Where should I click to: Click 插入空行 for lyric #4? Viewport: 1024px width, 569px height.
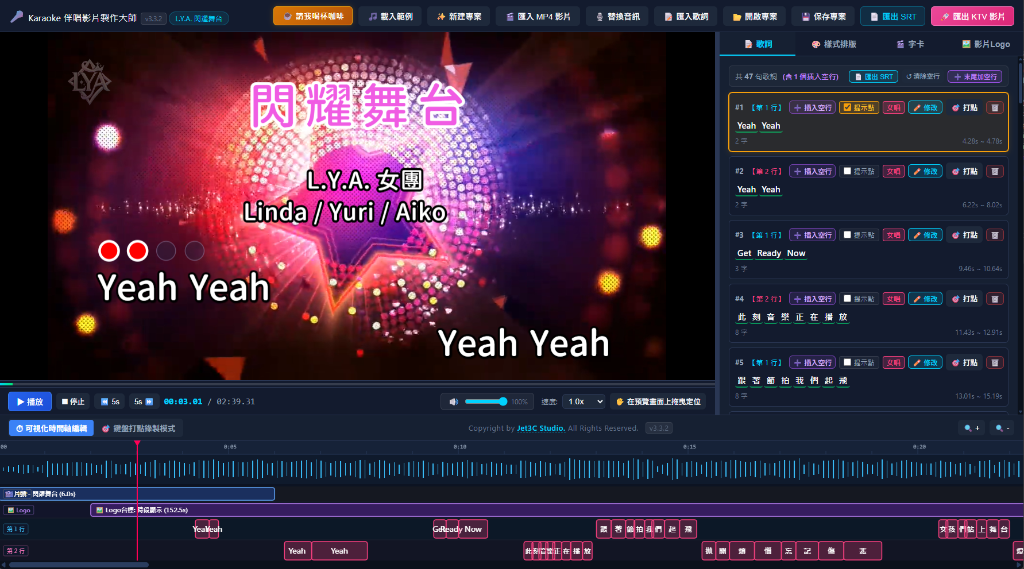coord(812,299)
